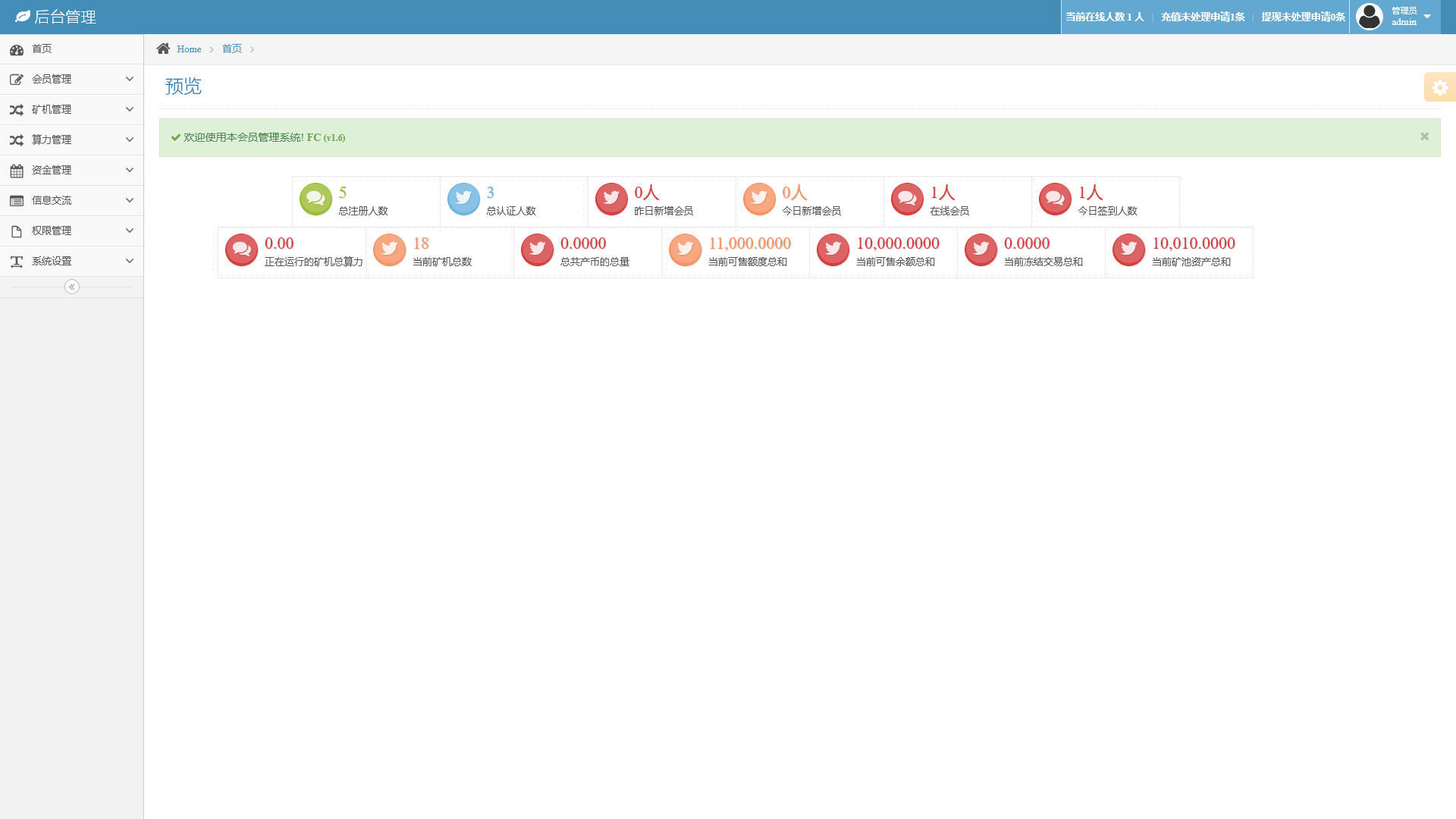Image resolution: width=1456 pixels, height=819 pixels.
Task: Click the chat icon for 正在运行的矿机总算力
Action: coord(241,249)
